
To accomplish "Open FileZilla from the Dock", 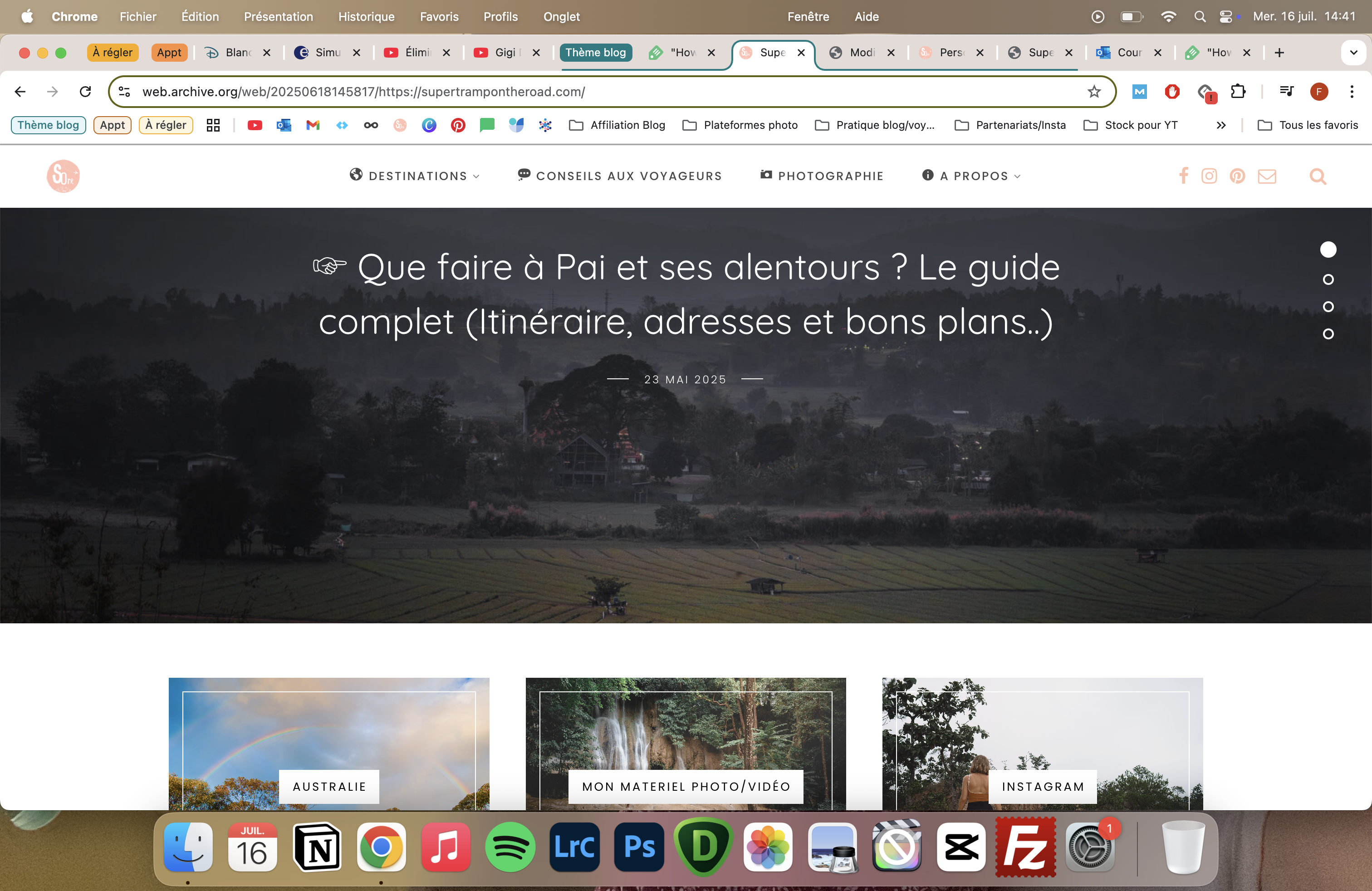I will point(1025,847).
